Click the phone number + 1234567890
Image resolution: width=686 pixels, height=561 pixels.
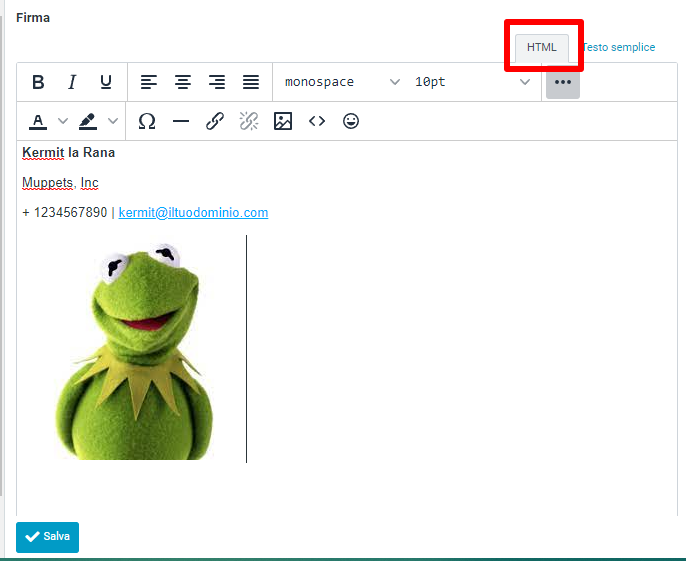[x=65, y=213]
